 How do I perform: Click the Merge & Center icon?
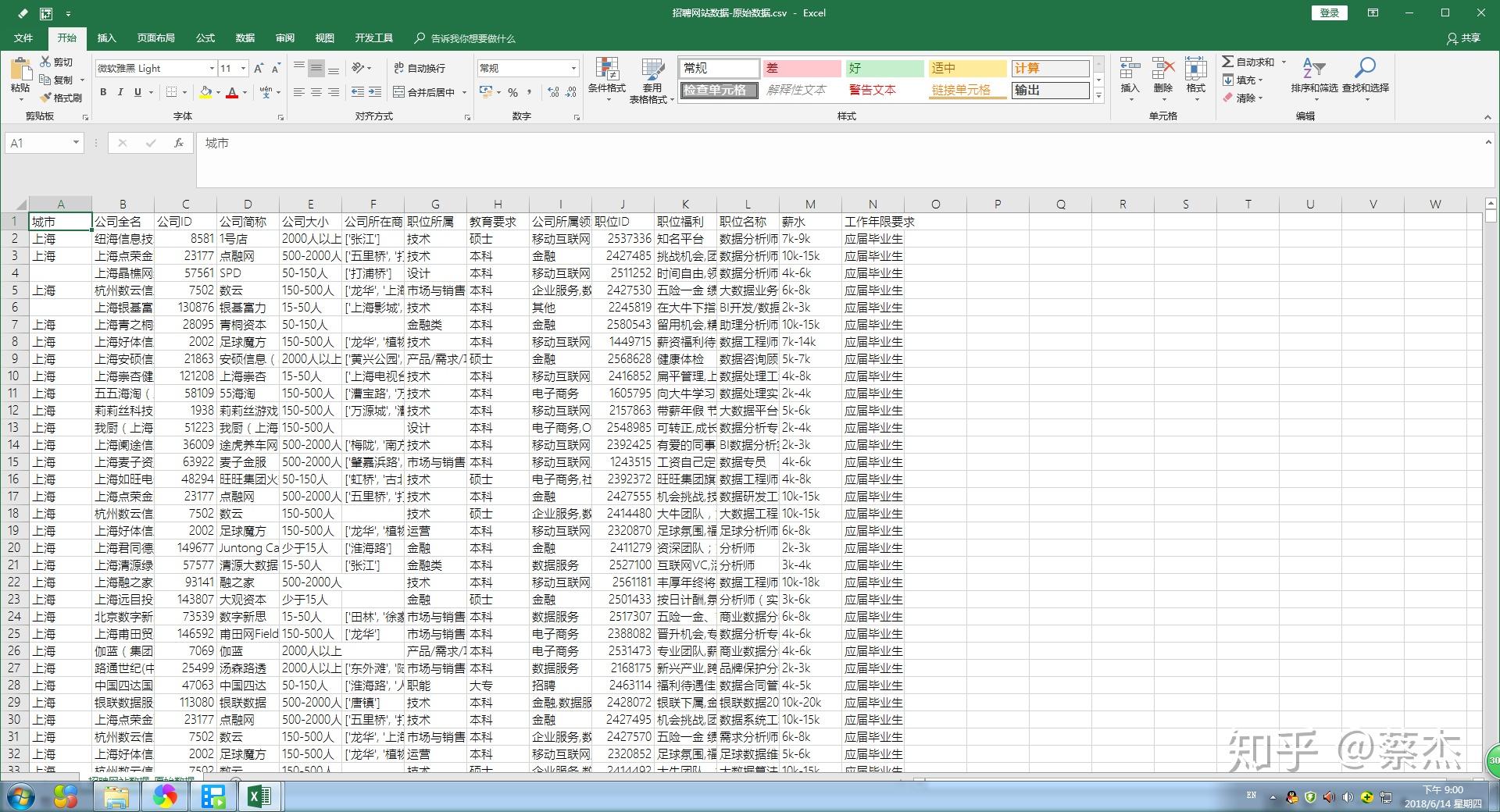424,91
